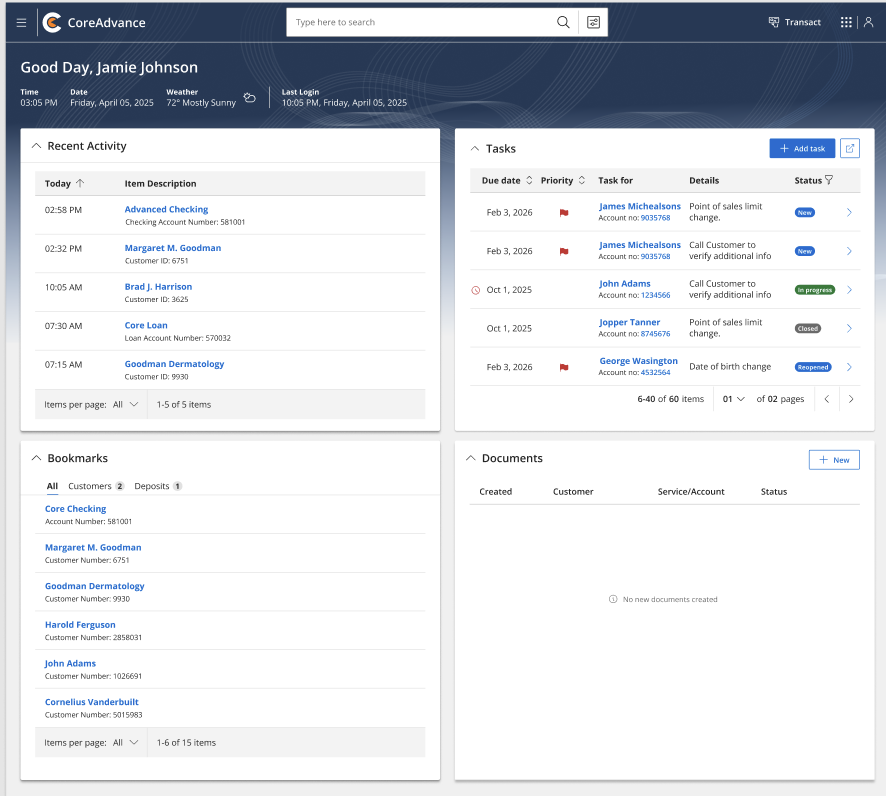Open the tasks page number dropdown

click(733, 399)
